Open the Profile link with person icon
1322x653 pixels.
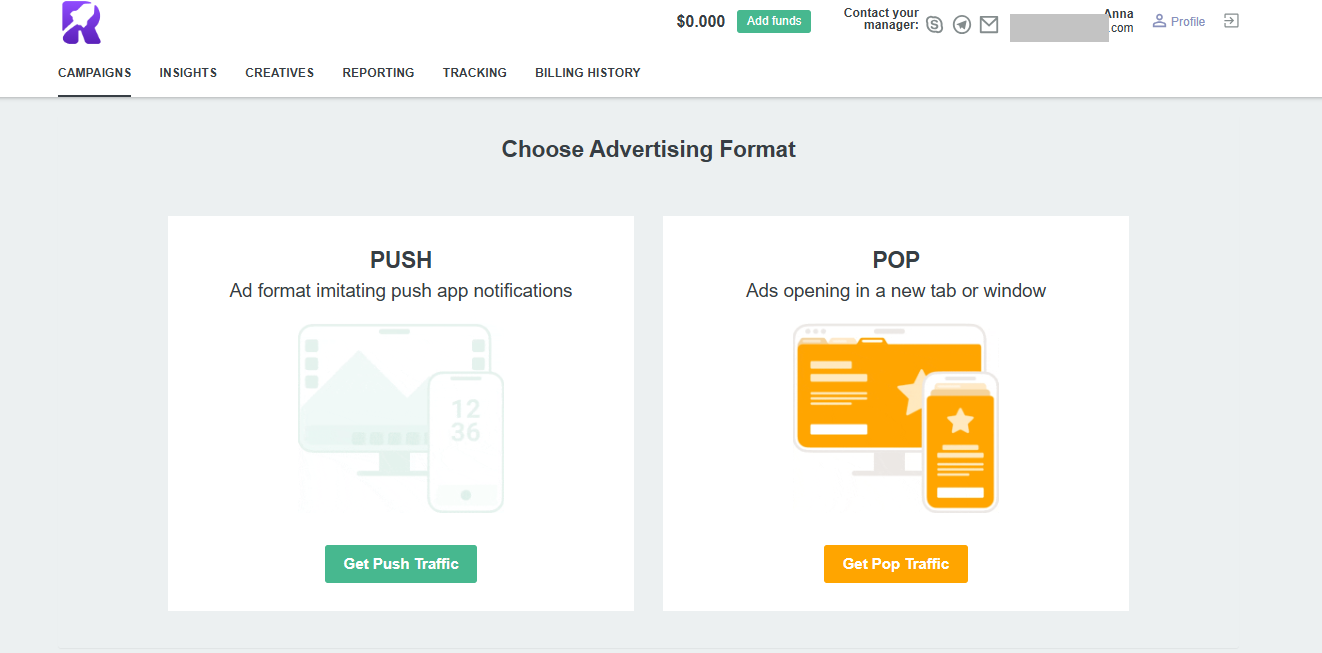(x=1179, y=21)
